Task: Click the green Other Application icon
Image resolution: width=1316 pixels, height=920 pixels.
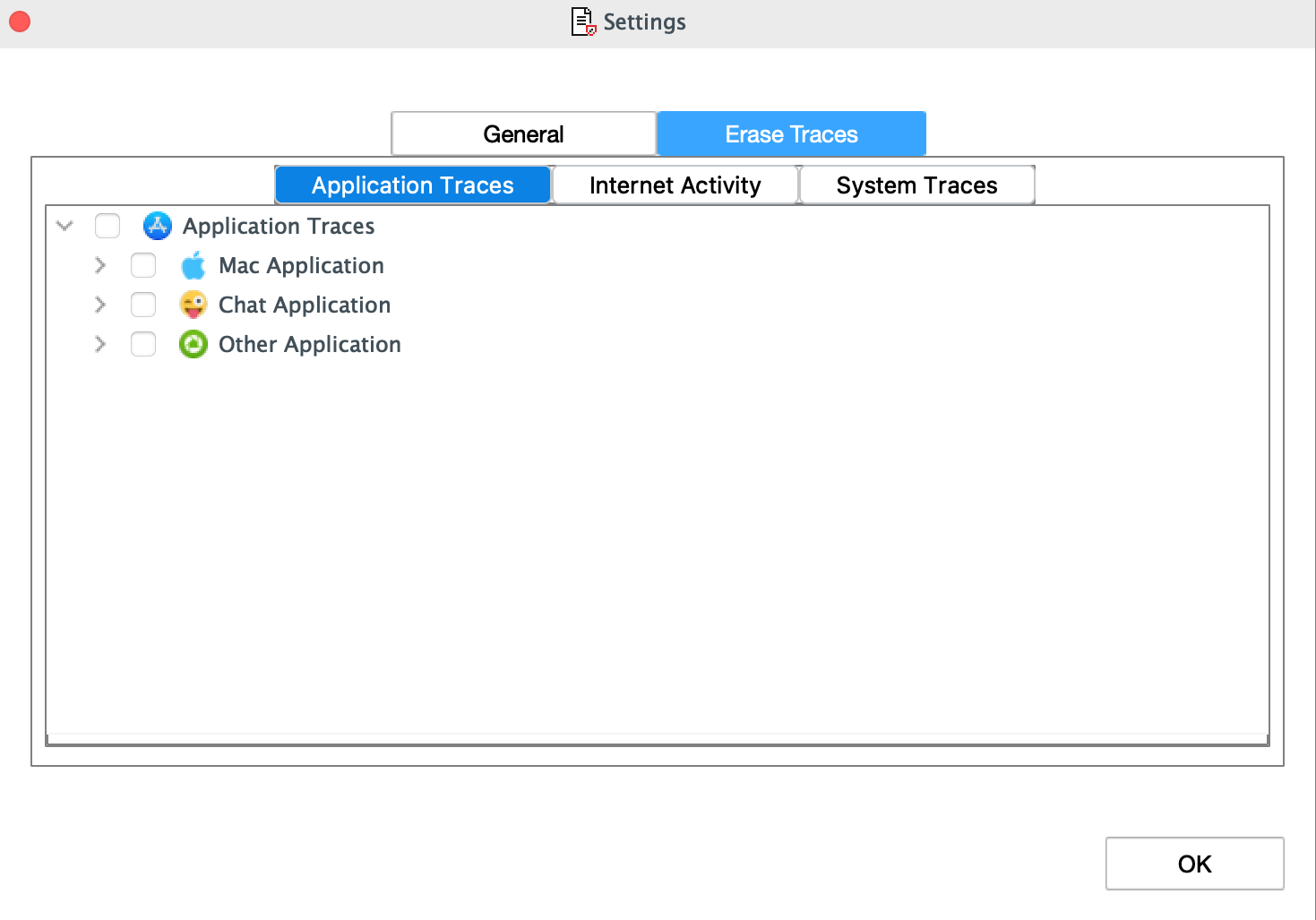Action: [x=194, y=344]
